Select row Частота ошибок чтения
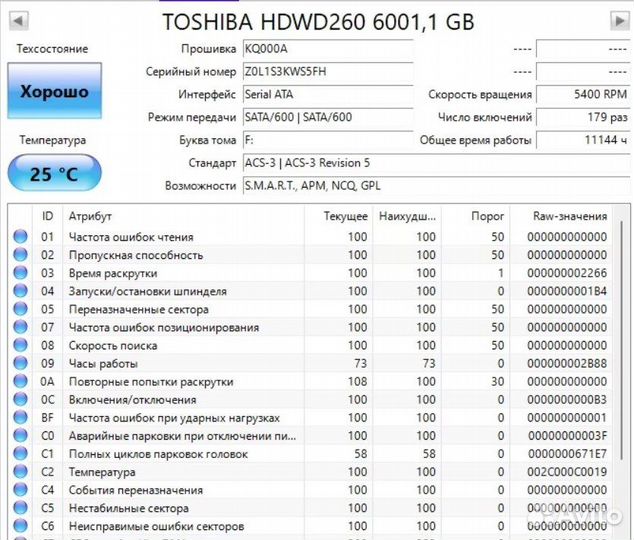Image resolution: width=634 pixels, height=540 pixels. point(310,236)
